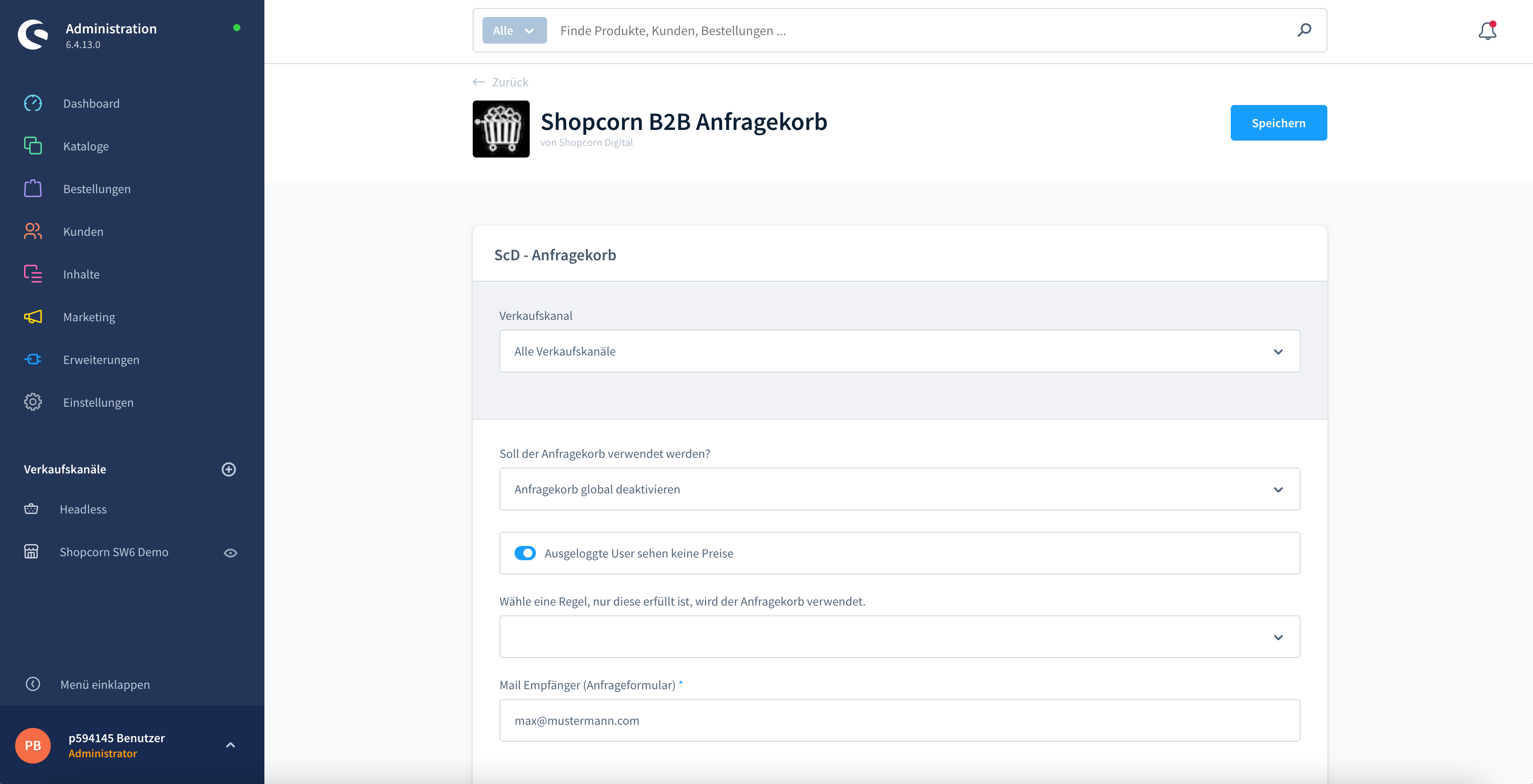This screenshot has height=784, width=1533.
Task: Click the PB user avatar
Action: pyautogui.click(x=33, y=745)
